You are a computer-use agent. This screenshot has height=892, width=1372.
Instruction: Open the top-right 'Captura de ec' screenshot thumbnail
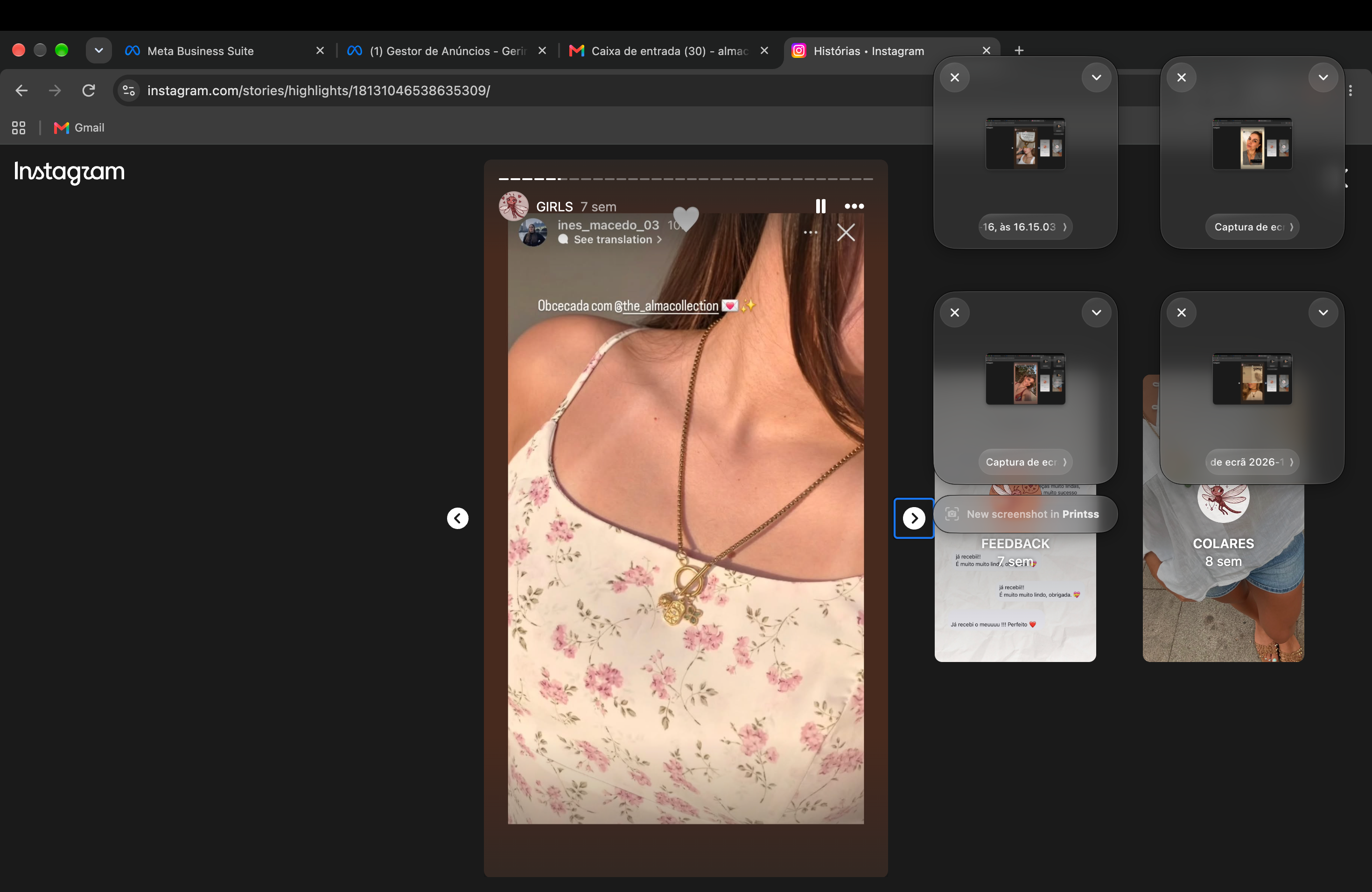(x=1252, y=144)
